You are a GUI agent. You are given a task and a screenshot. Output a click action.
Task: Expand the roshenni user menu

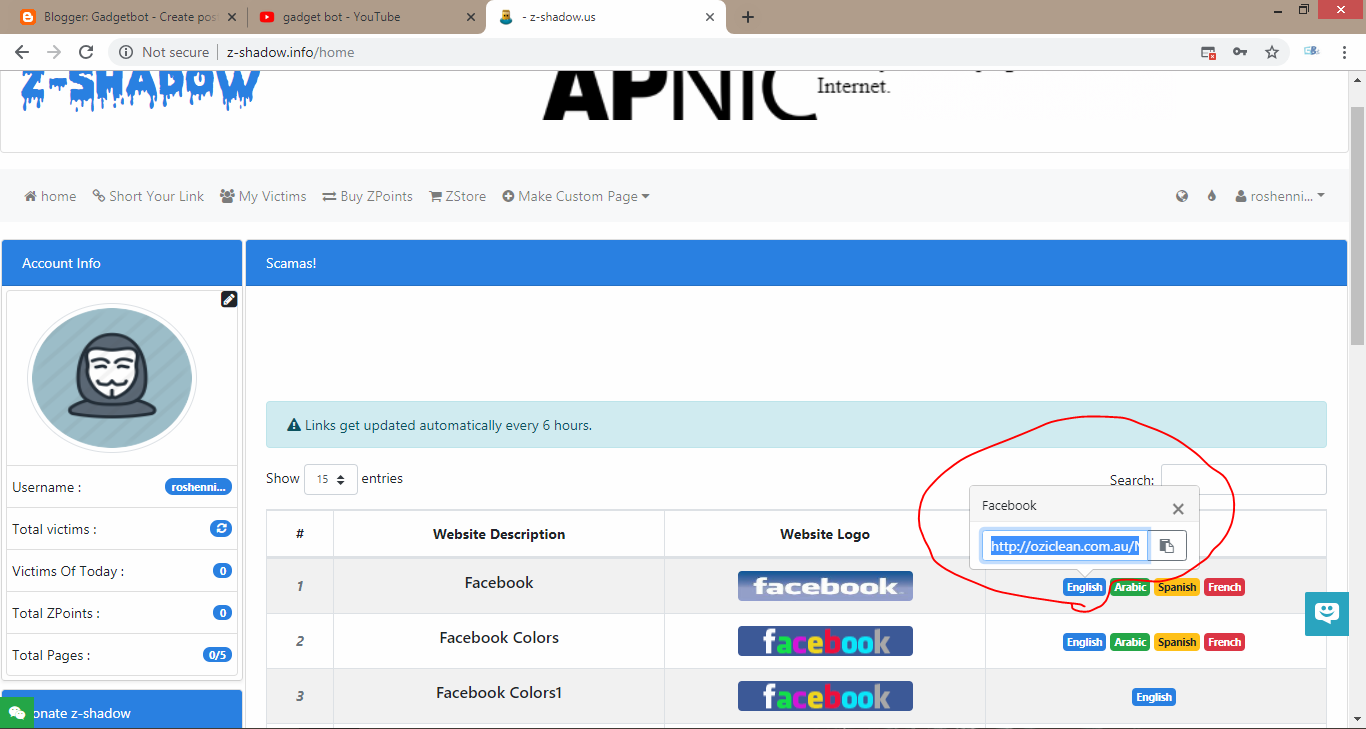[x=1280, y=196]
